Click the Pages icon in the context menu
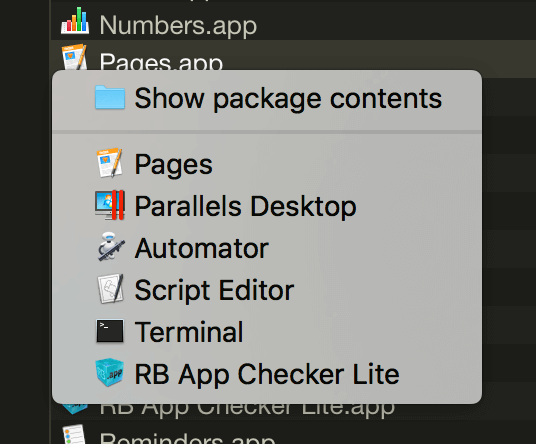Screen dimensions: 536x444 [x=110, y=163]
